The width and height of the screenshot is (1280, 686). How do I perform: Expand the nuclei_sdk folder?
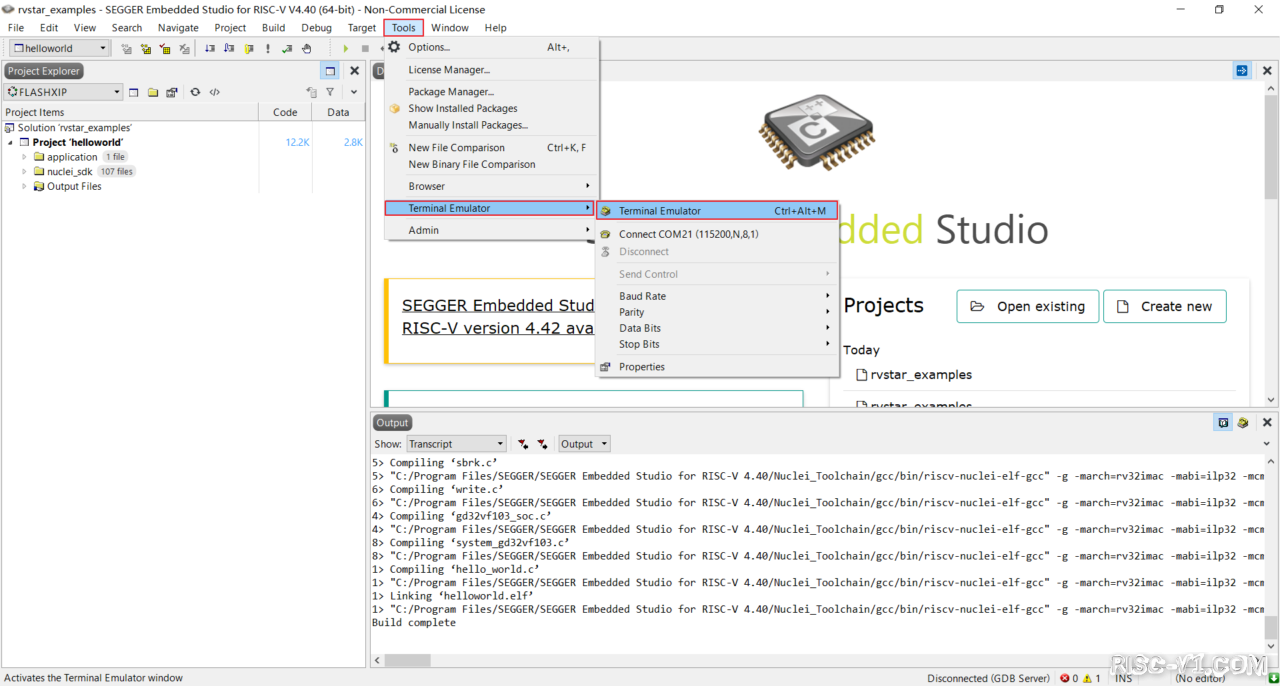click(25, 172)
